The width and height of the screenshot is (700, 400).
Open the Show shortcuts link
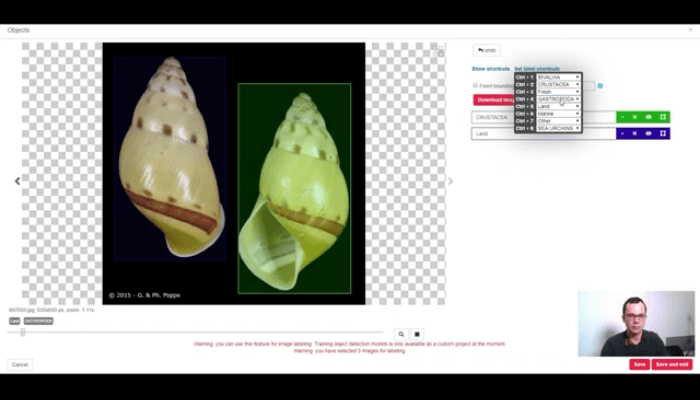490,69
